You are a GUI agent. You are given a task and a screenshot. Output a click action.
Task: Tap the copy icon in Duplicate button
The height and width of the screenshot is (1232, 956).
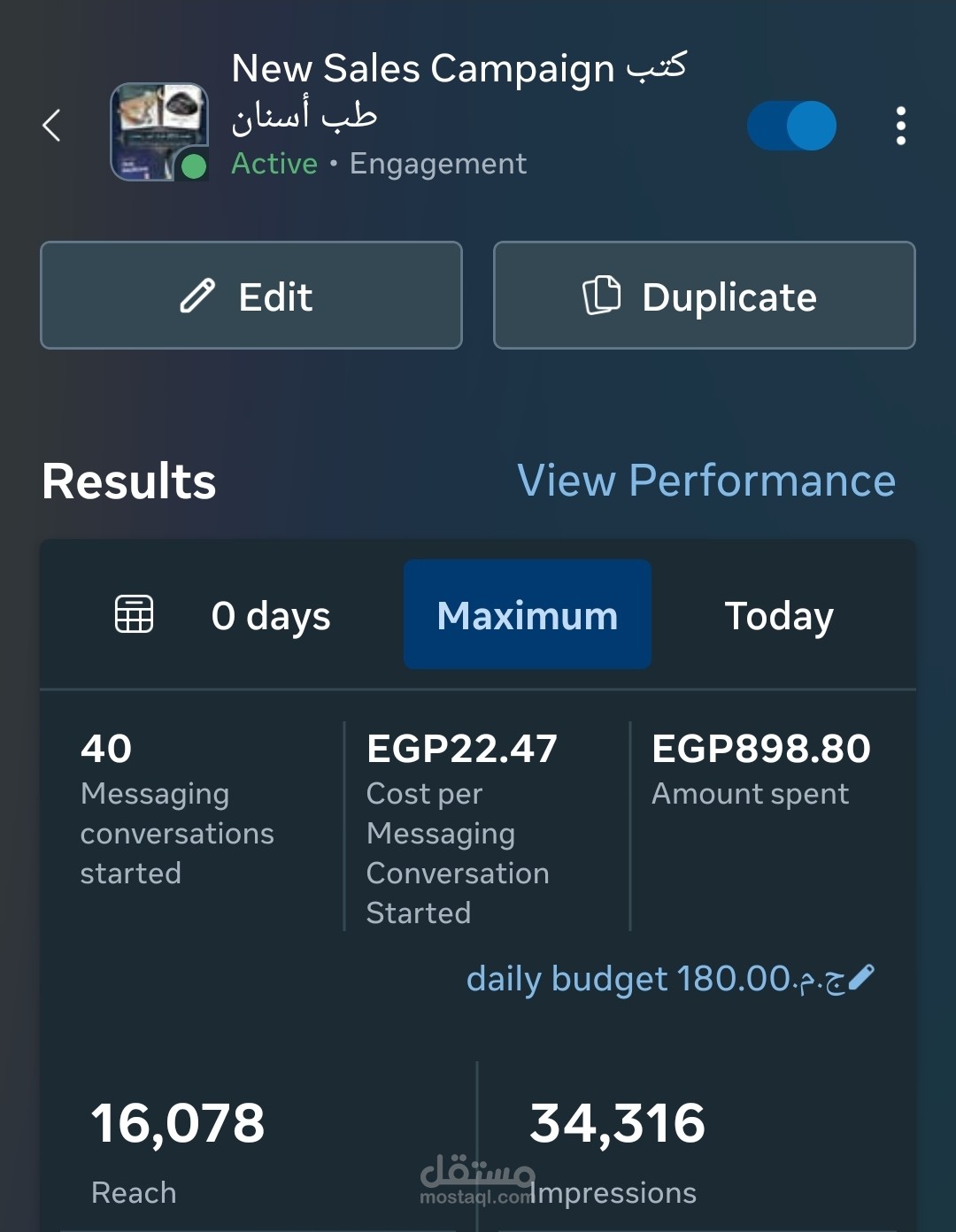coord(602,296)
